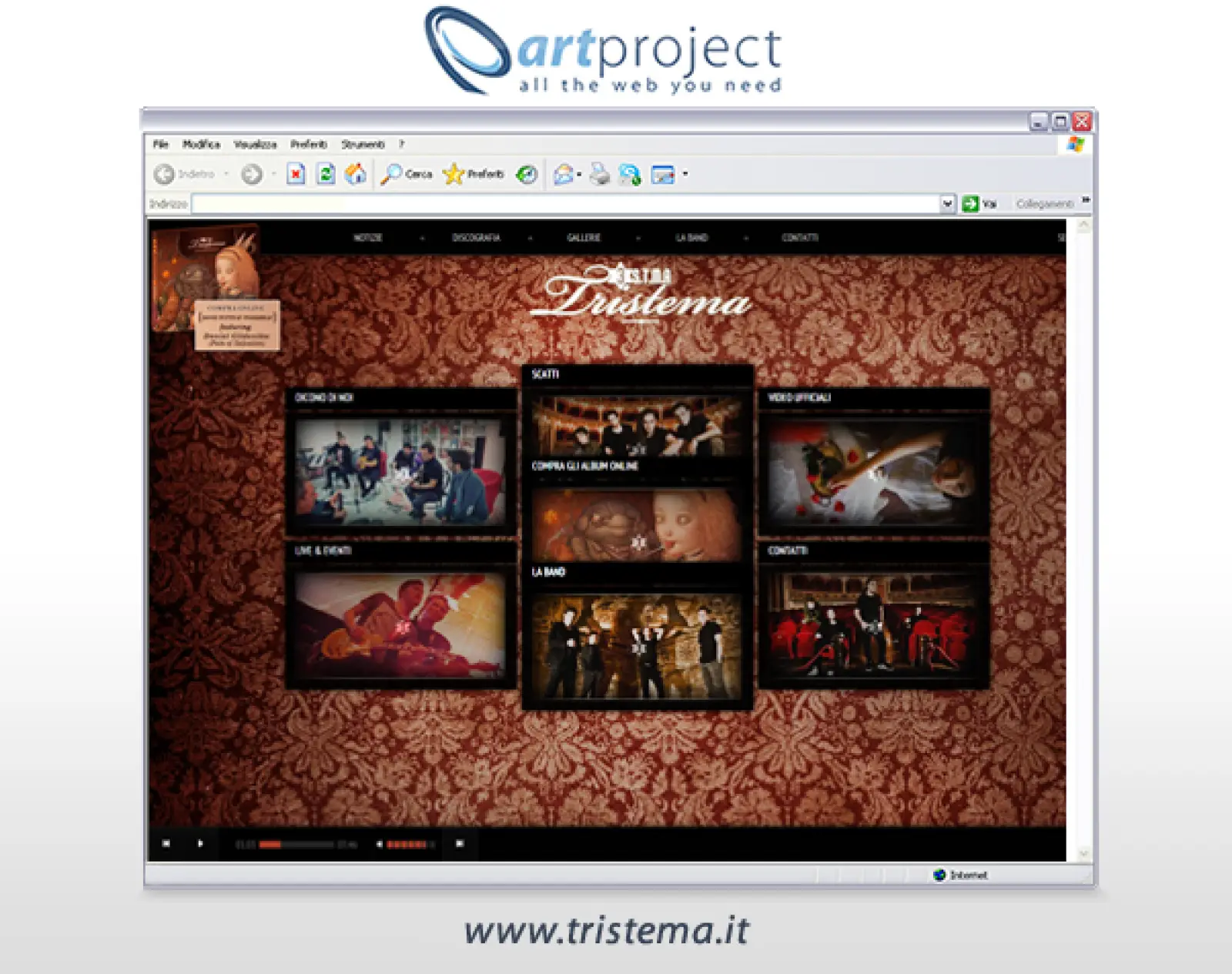The image size is (1232, 974).
Task: Click the Forward arrow toolbar icon
Action: click(x=251, y=174)
